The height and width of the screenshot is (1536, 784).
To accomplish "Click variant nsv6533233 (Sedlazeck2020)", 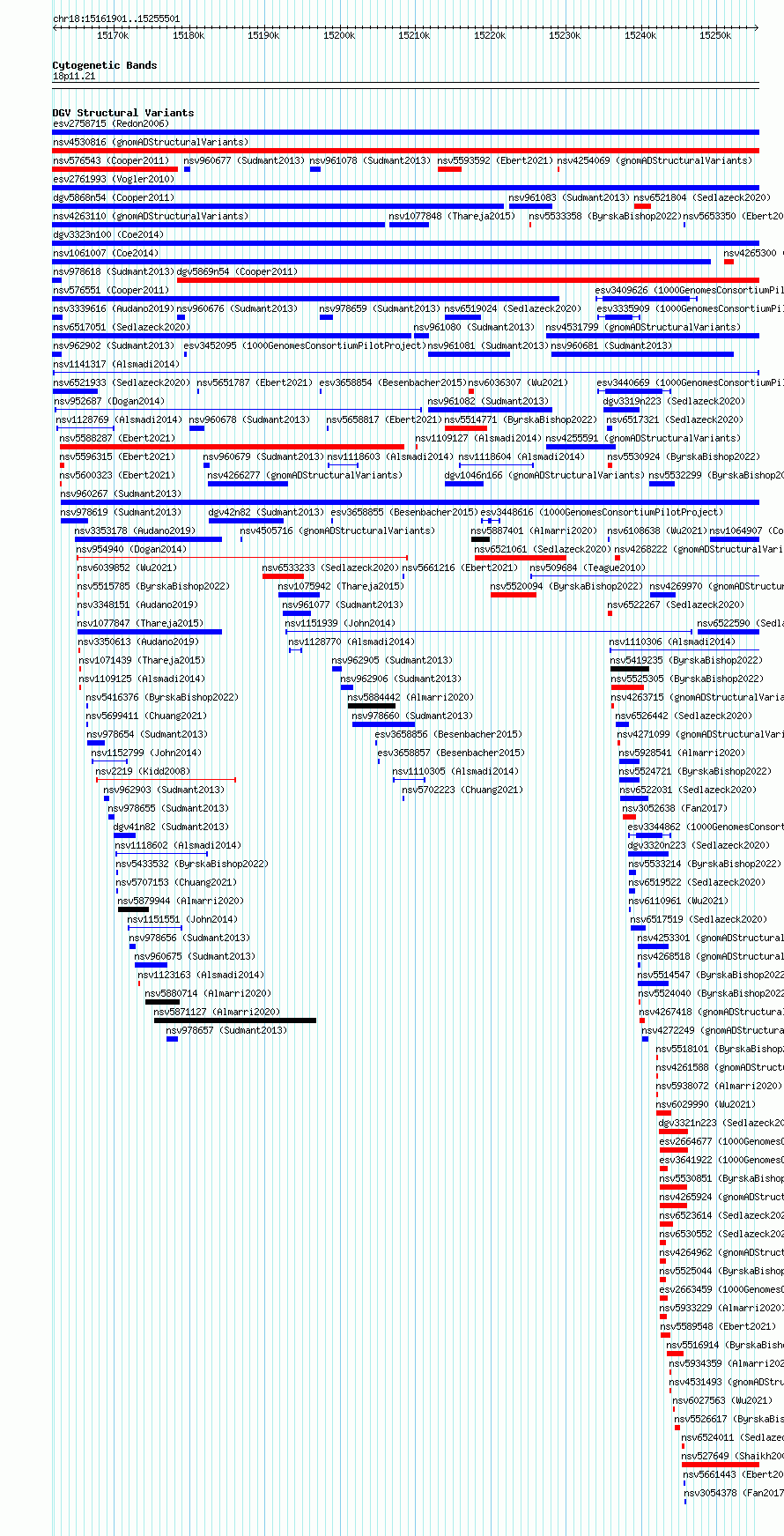I will pos(330,568).
